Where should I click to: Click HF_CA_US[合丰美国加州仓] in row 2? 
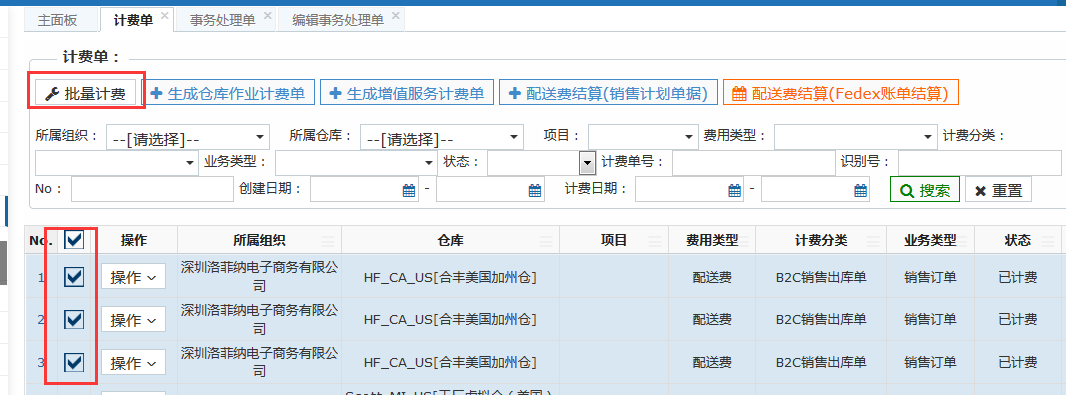click(x=450, y=320)
